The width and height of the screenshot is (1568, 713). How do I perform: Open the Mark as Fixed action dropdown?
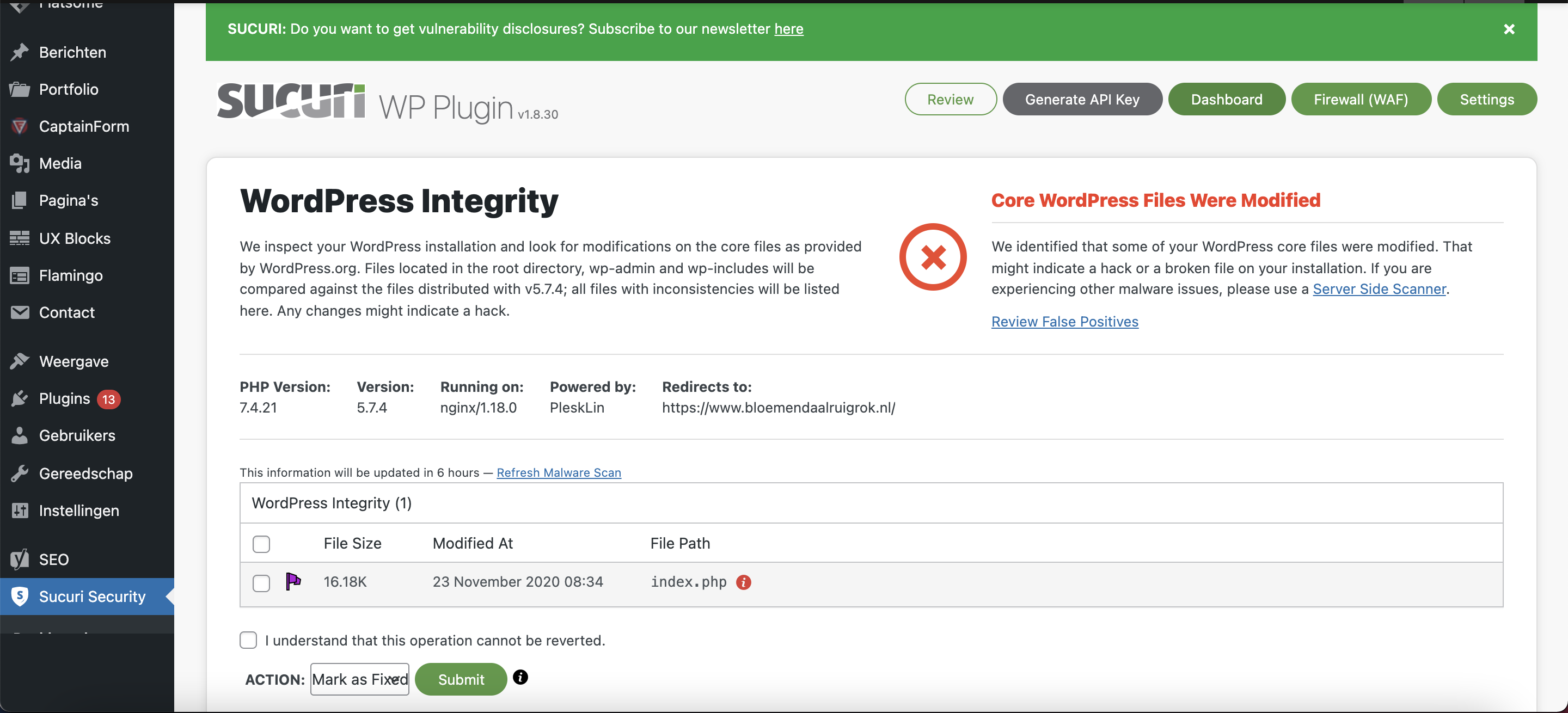(360, 679)
